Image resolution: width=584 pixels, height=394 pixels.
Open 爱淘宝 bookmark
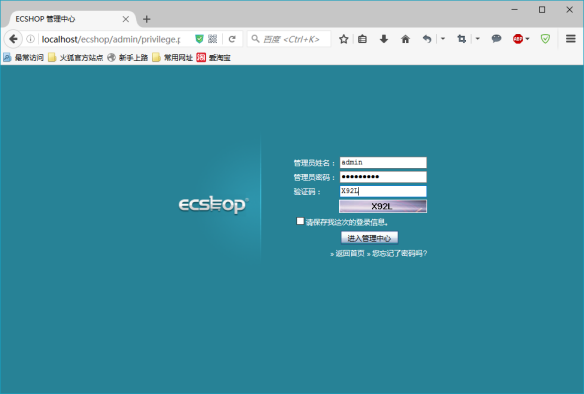tap(213, 57)
